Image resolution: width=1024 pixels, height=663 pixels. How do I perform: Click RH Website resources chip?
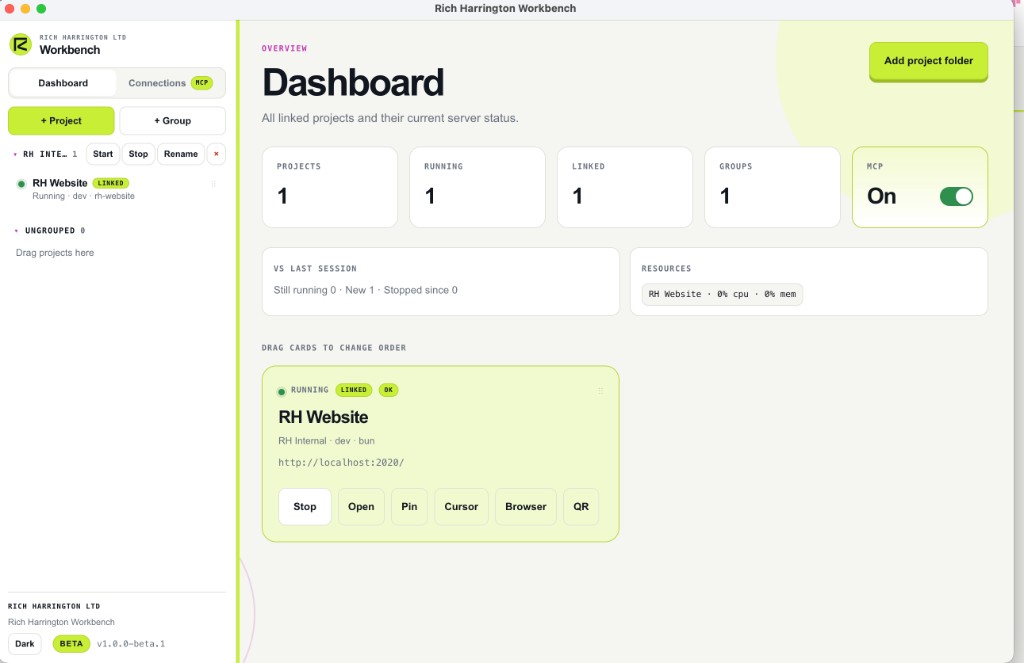(x=722, y=294)
